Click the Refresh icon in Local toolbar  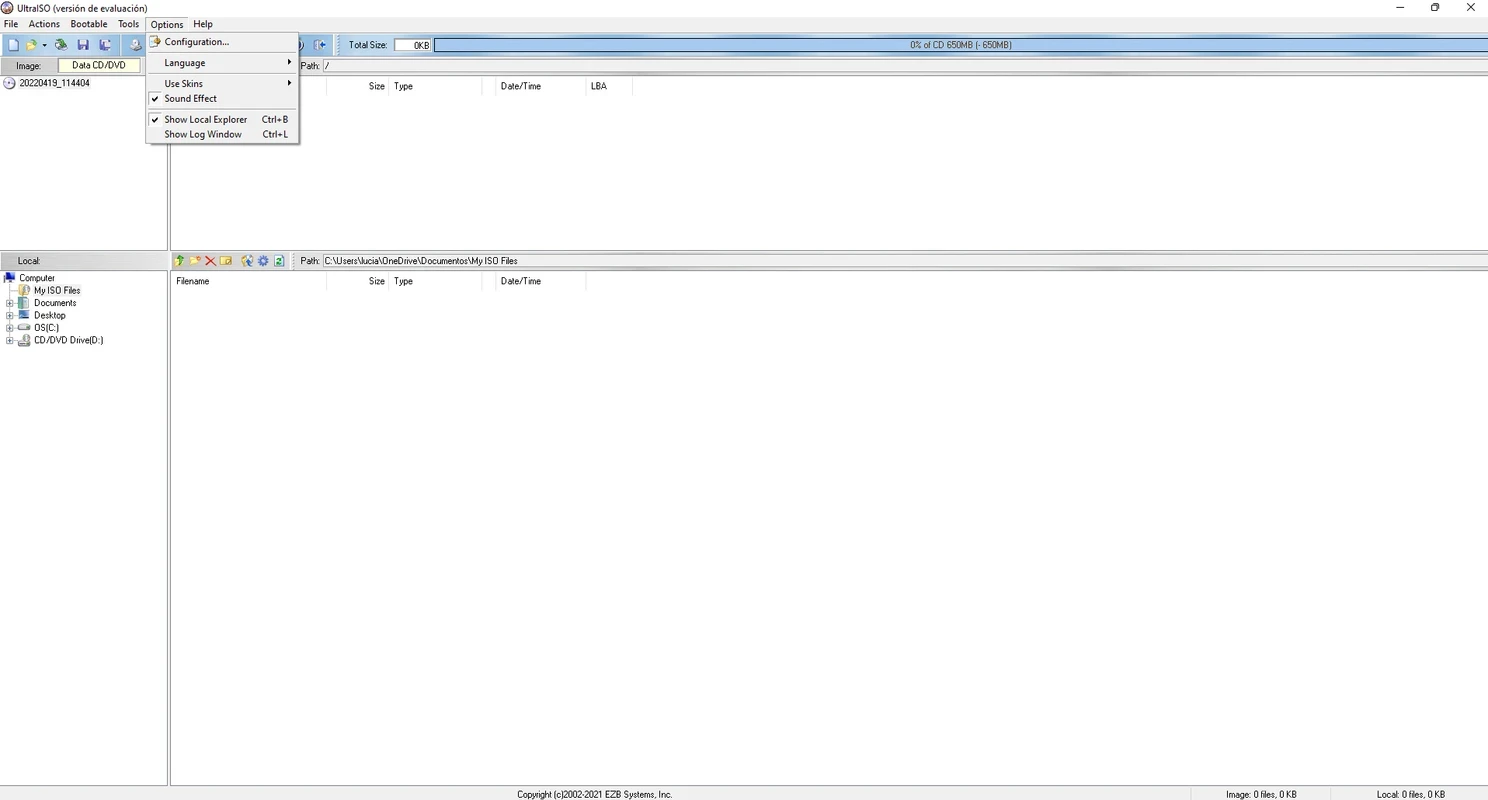(x=279, y=261)
